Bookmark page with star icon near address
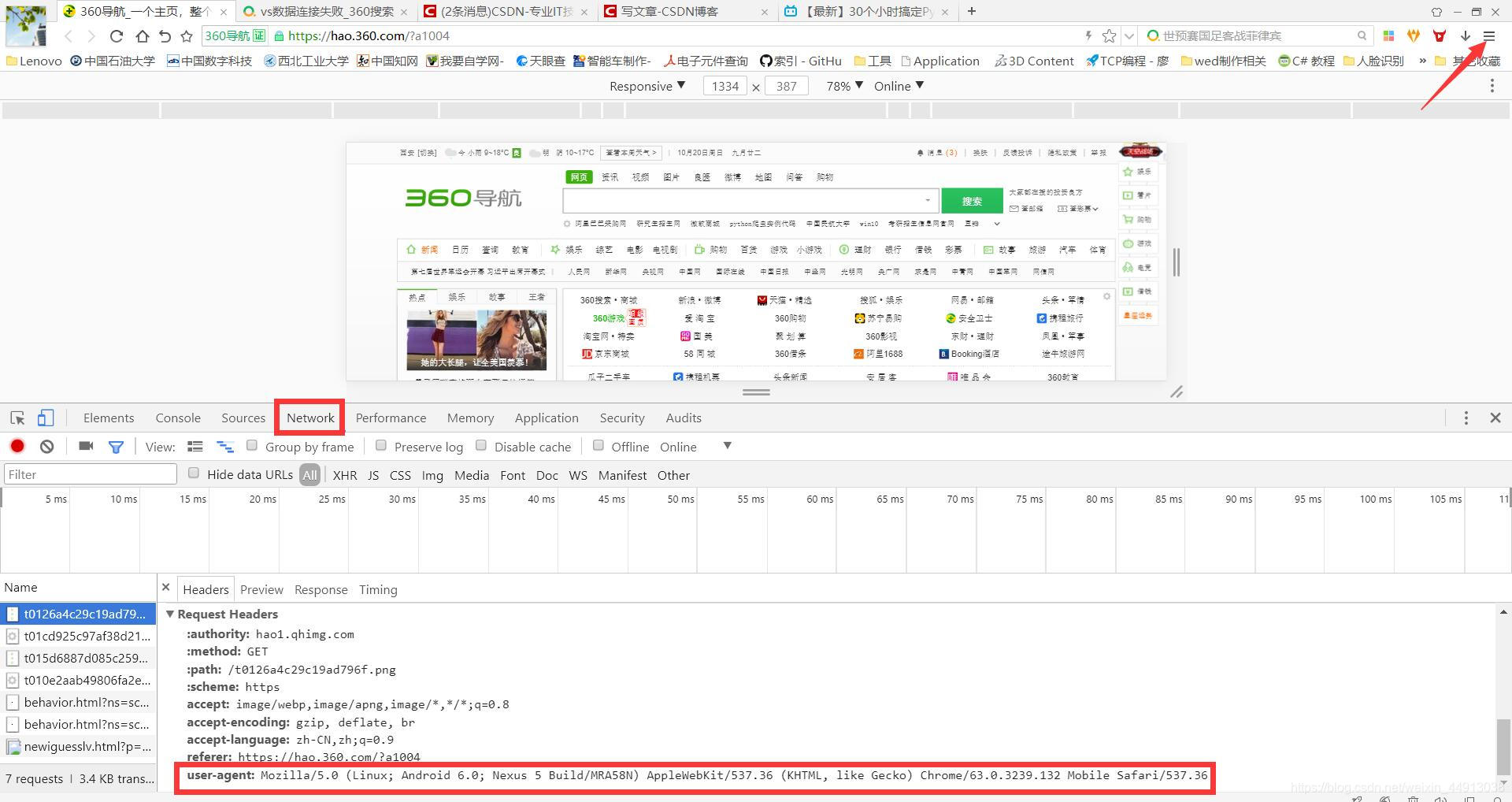Image resolution: width=1512 pixels, height=802 pixels. click(1109, 35)
